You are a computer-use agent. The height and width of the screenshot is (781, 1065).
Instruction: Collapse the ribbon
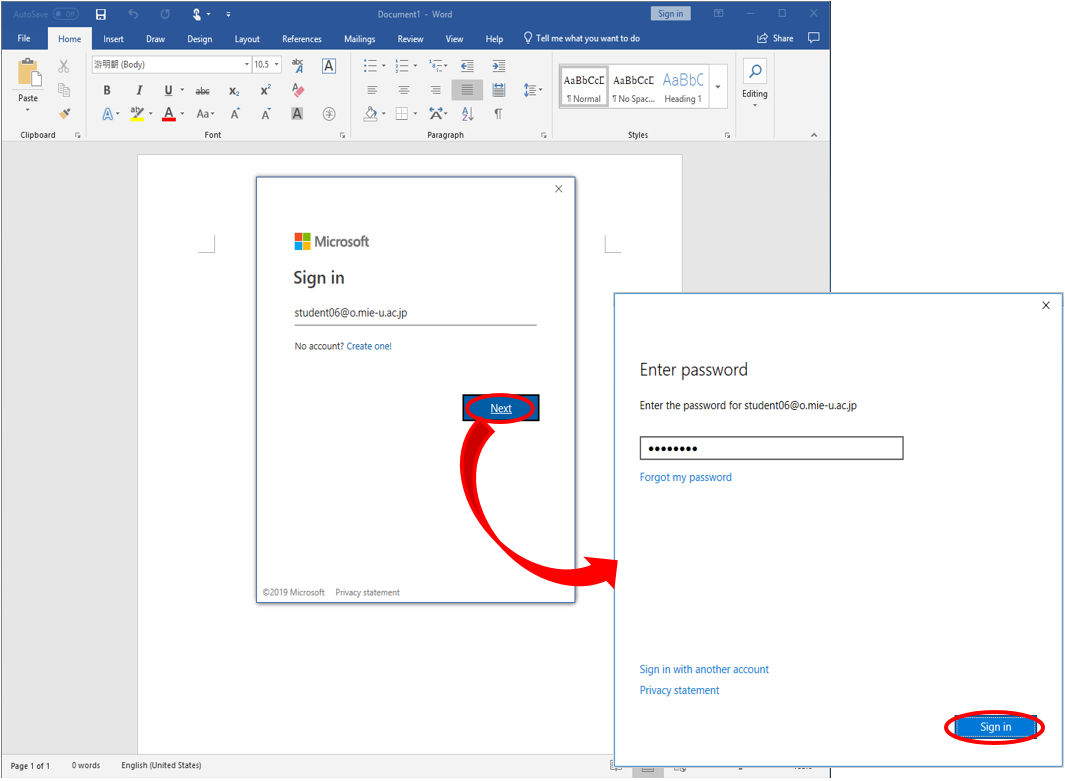[x=814, y=135]
